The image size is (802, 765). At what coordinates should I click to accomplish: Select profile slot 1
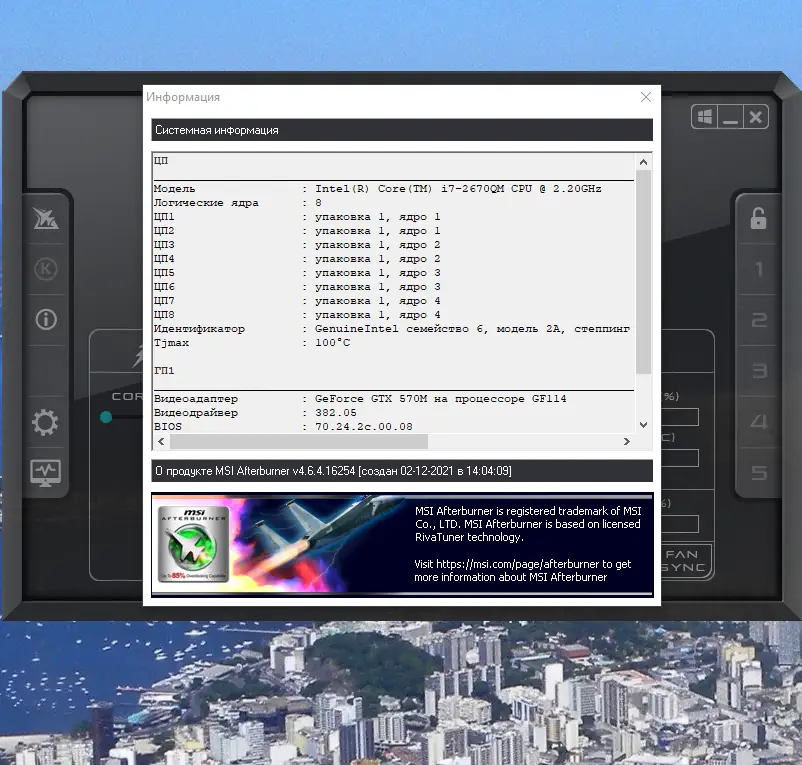759,269
